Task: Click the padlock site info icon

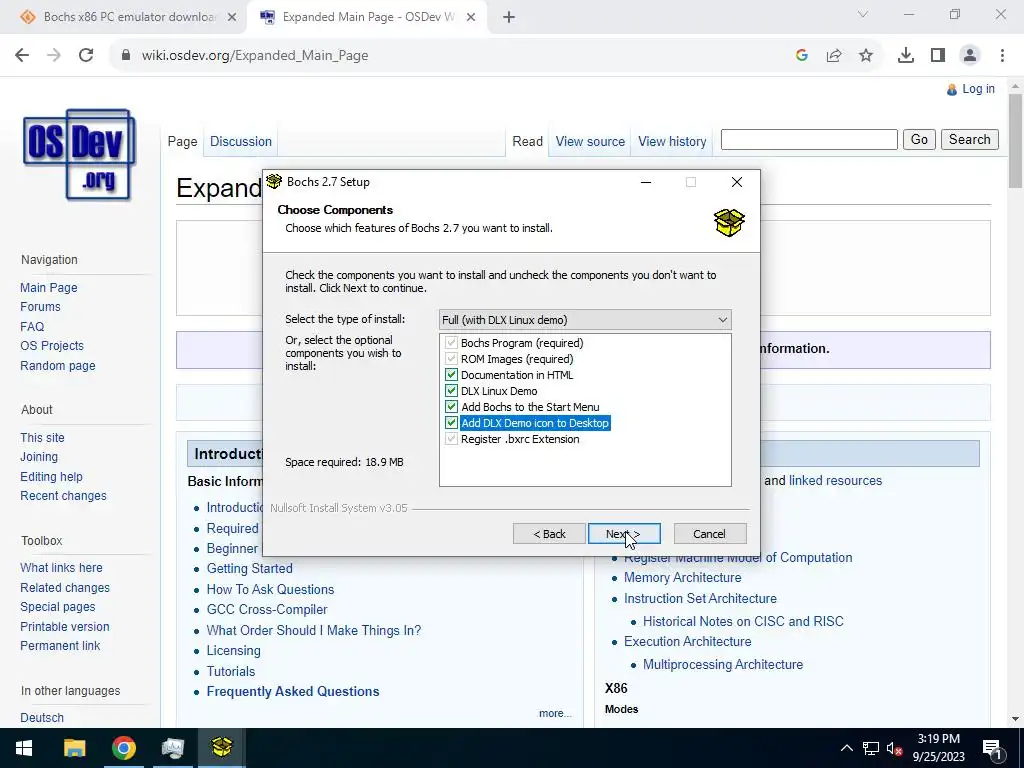Action: pyautogui.click(x=126, y=56)
